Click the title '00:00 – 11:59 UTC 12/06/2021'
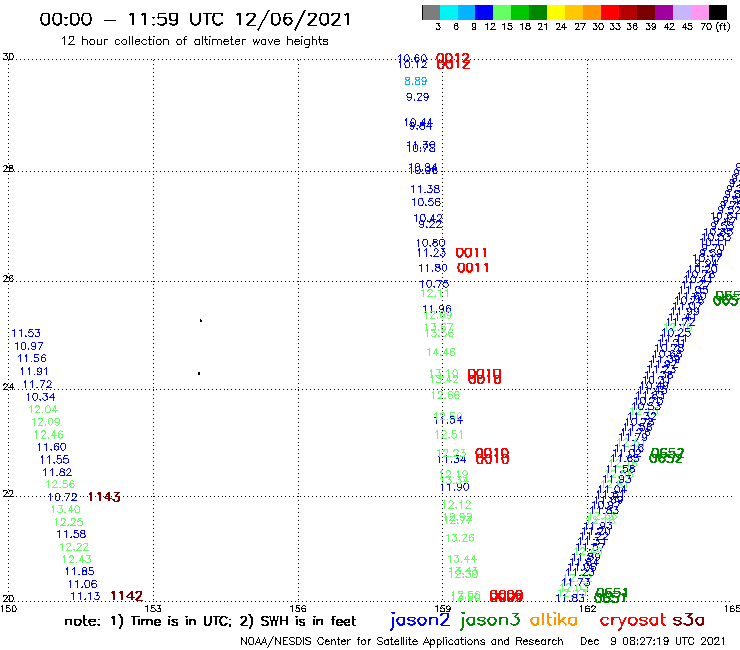The height and width of the screenshot is (650, 740). click(x=195, y=19)
